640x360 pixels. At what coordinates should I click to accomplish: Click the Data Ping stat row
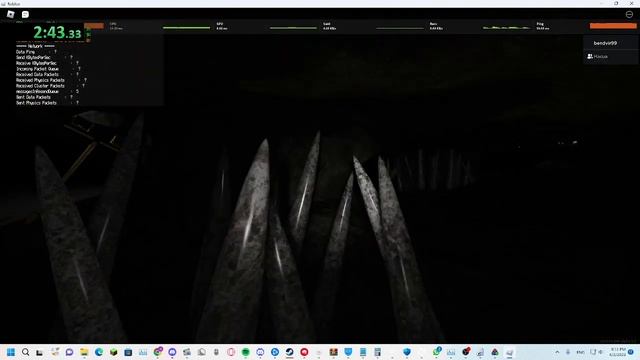point(36,52)
